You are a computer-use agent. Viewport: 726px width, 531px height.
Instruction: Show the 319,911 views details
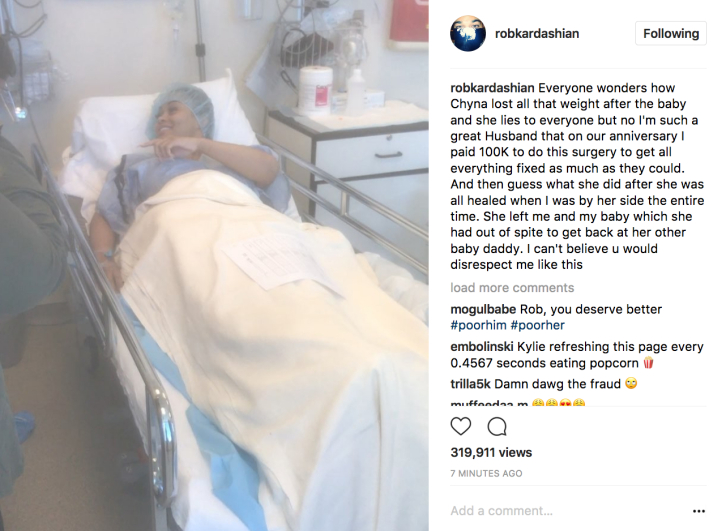491,453
